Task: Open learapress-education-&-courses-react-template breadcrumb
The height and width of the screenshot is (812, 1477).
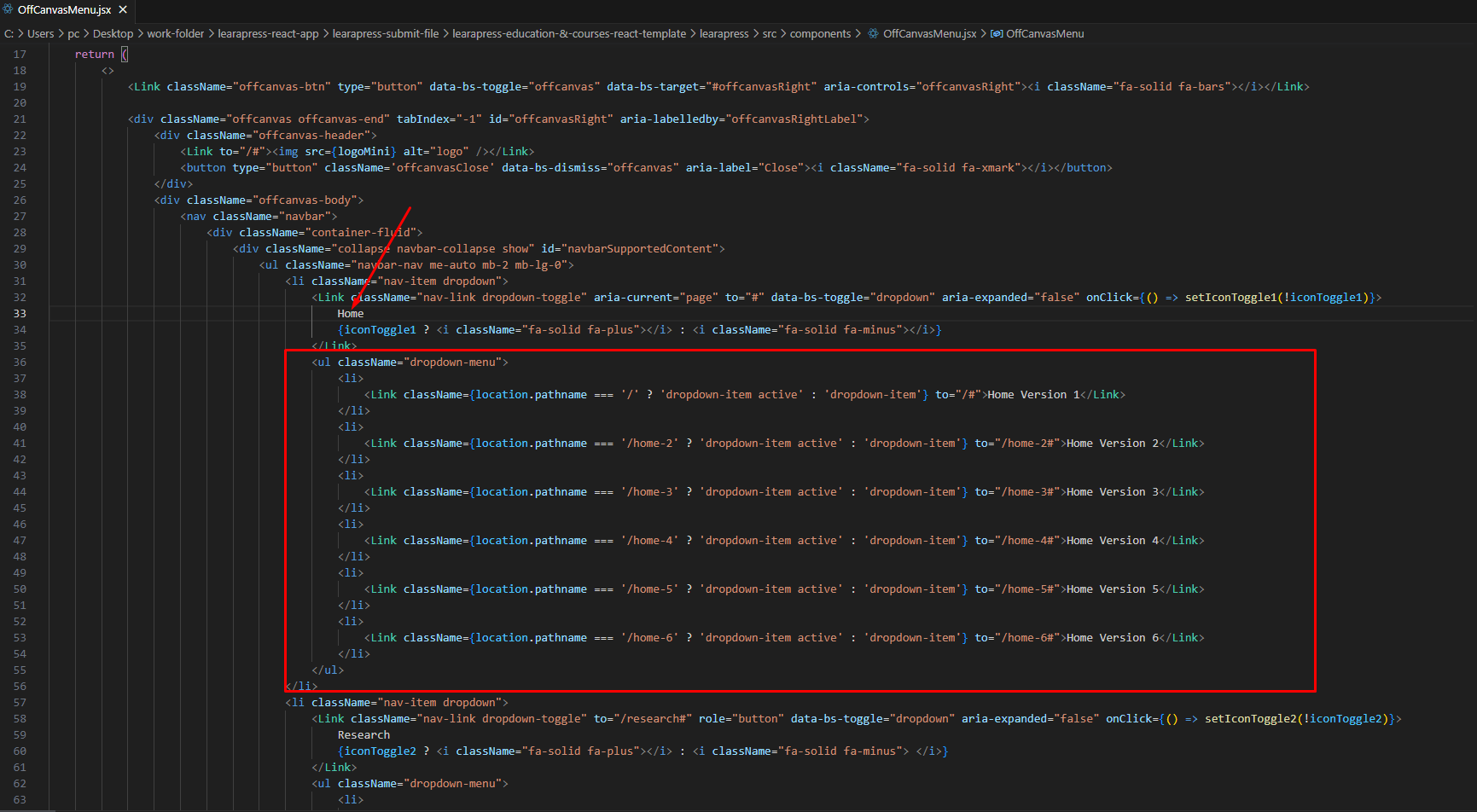Action: coord(569,34)
